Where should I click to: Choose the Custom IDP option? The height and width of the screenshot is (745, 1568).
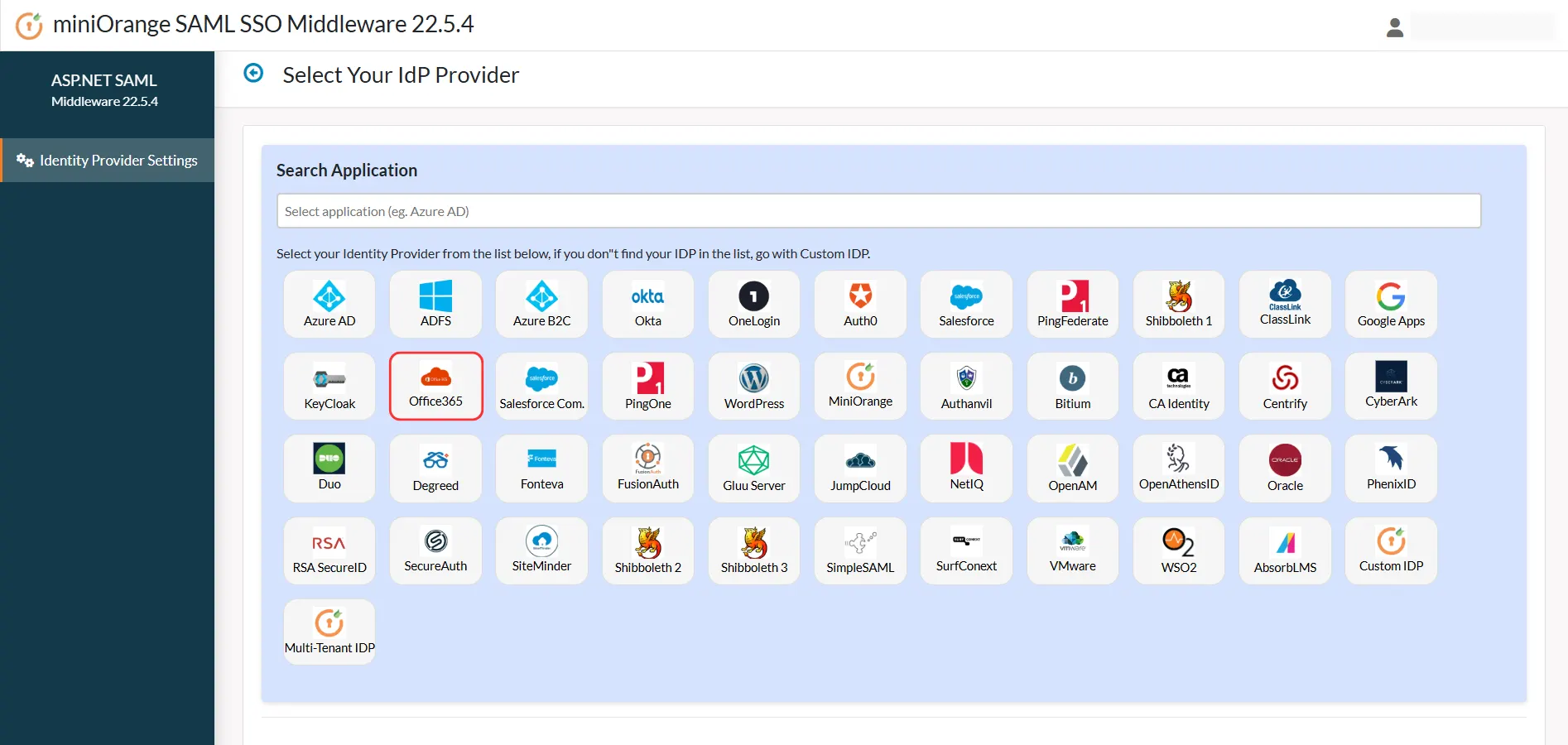pyautogui.click(x=1391, y=550)
